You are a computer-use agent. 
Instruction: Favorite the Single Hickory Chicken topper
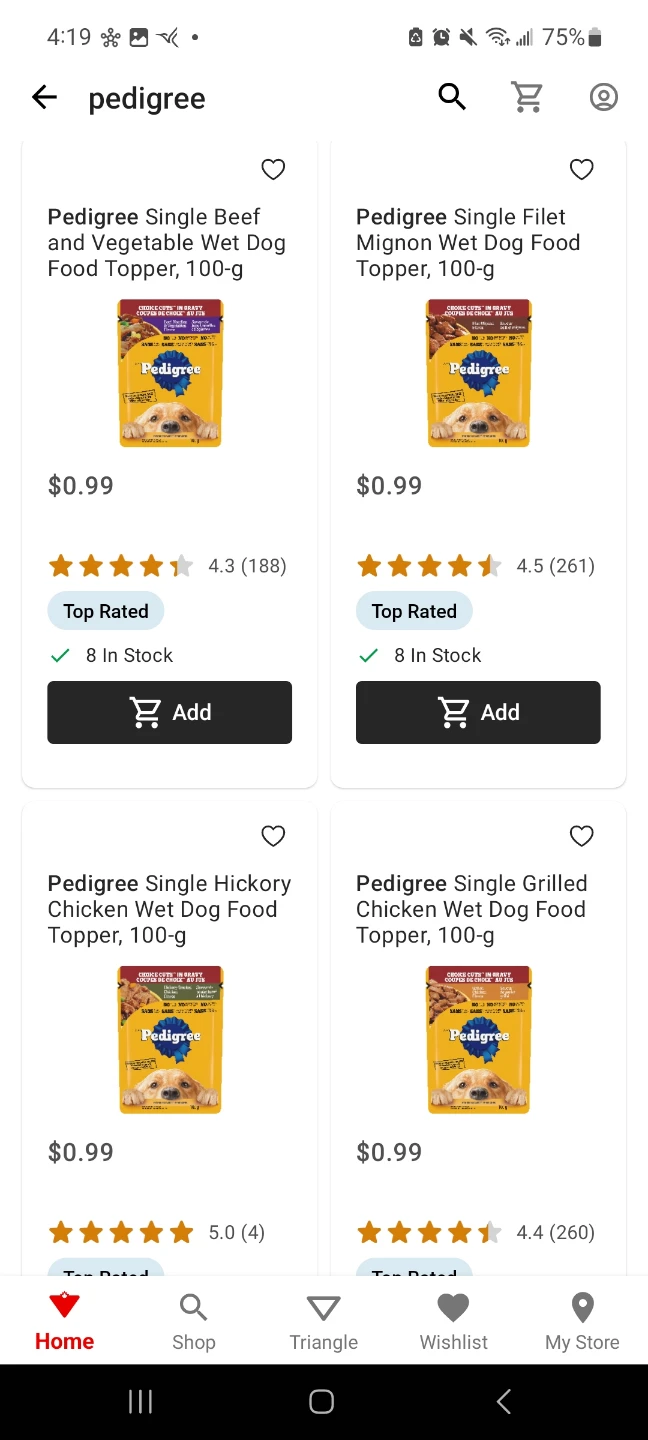(x=273, y=835)
